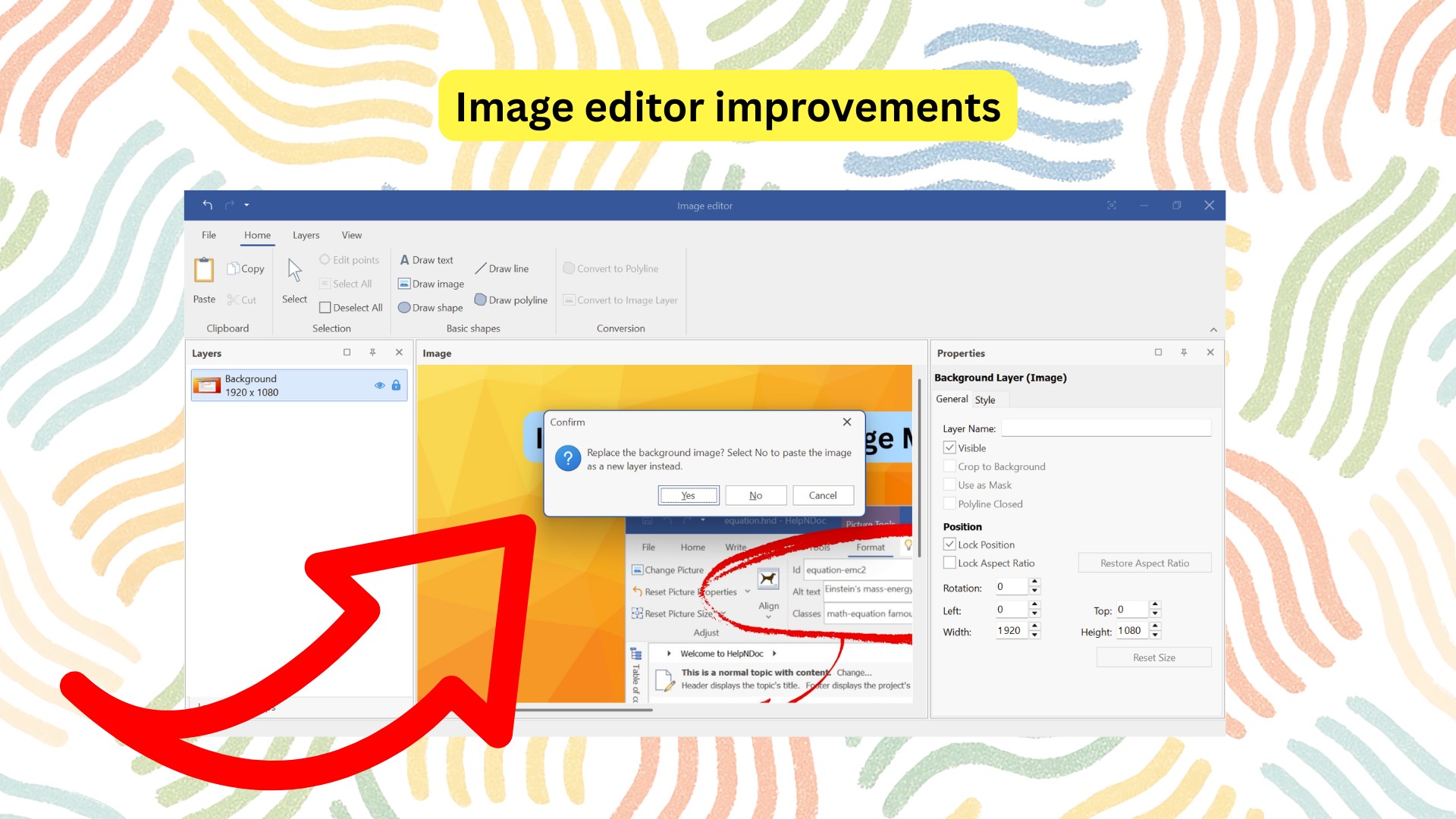Toggle Polyline Closed checkbox

[949, 504]
